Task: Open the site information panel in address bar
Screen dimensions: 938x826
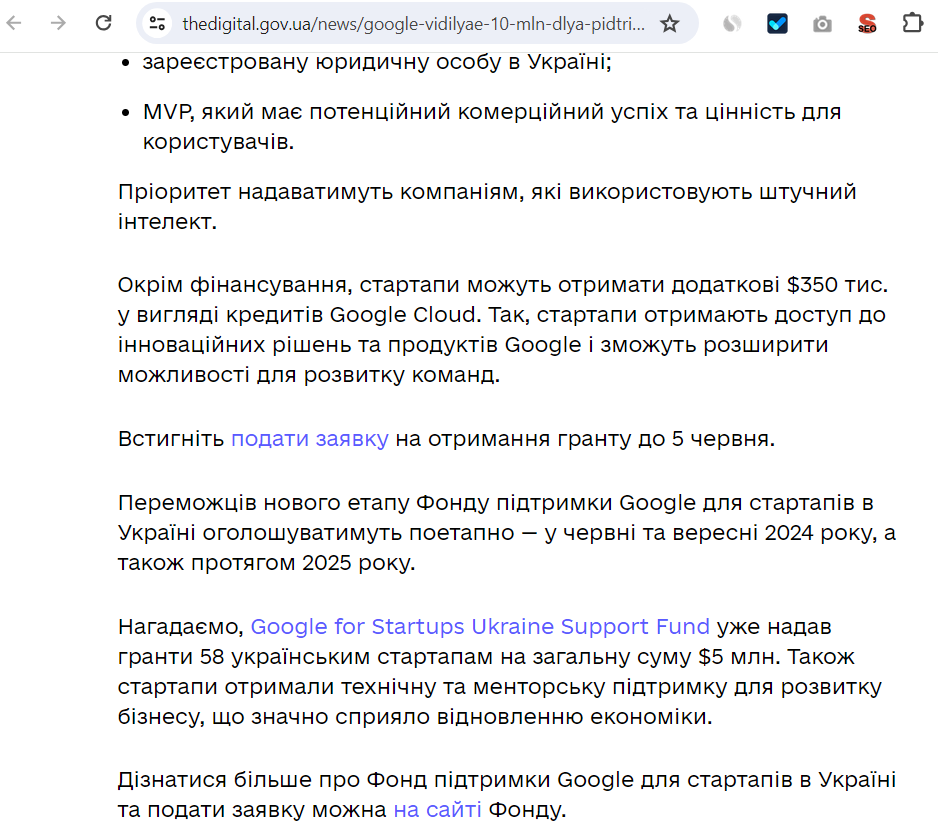Action: point(157,23)
